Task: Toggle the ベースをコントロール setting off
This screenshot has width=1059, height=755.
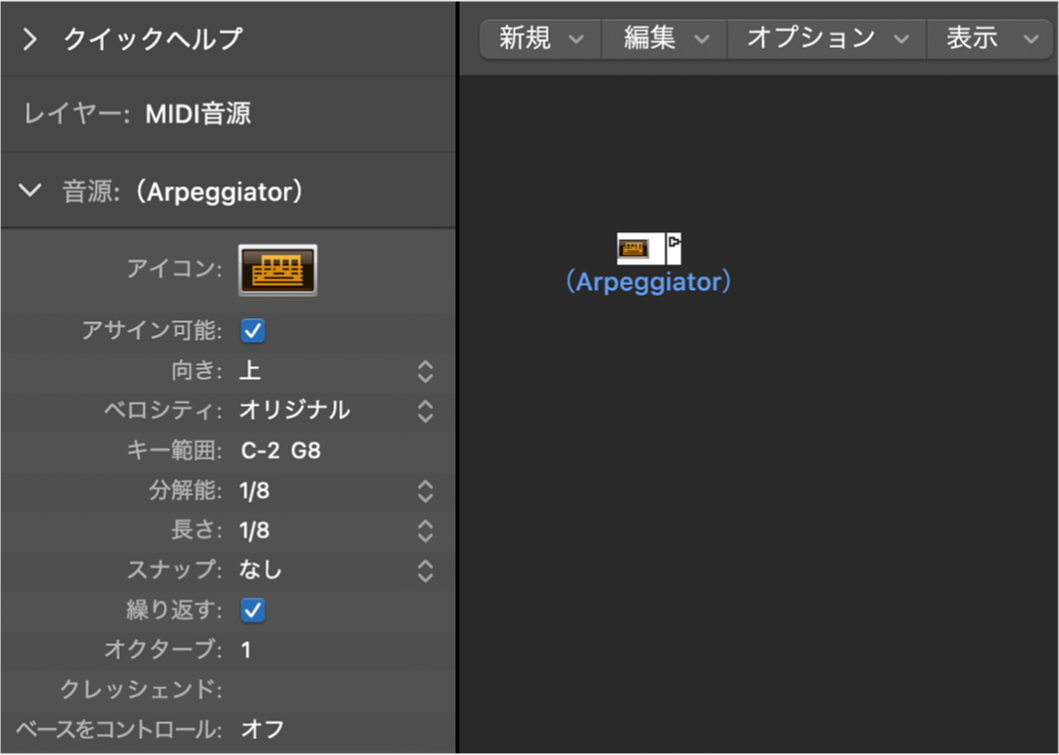Action: pyautogui.click(x=262, y=730)
